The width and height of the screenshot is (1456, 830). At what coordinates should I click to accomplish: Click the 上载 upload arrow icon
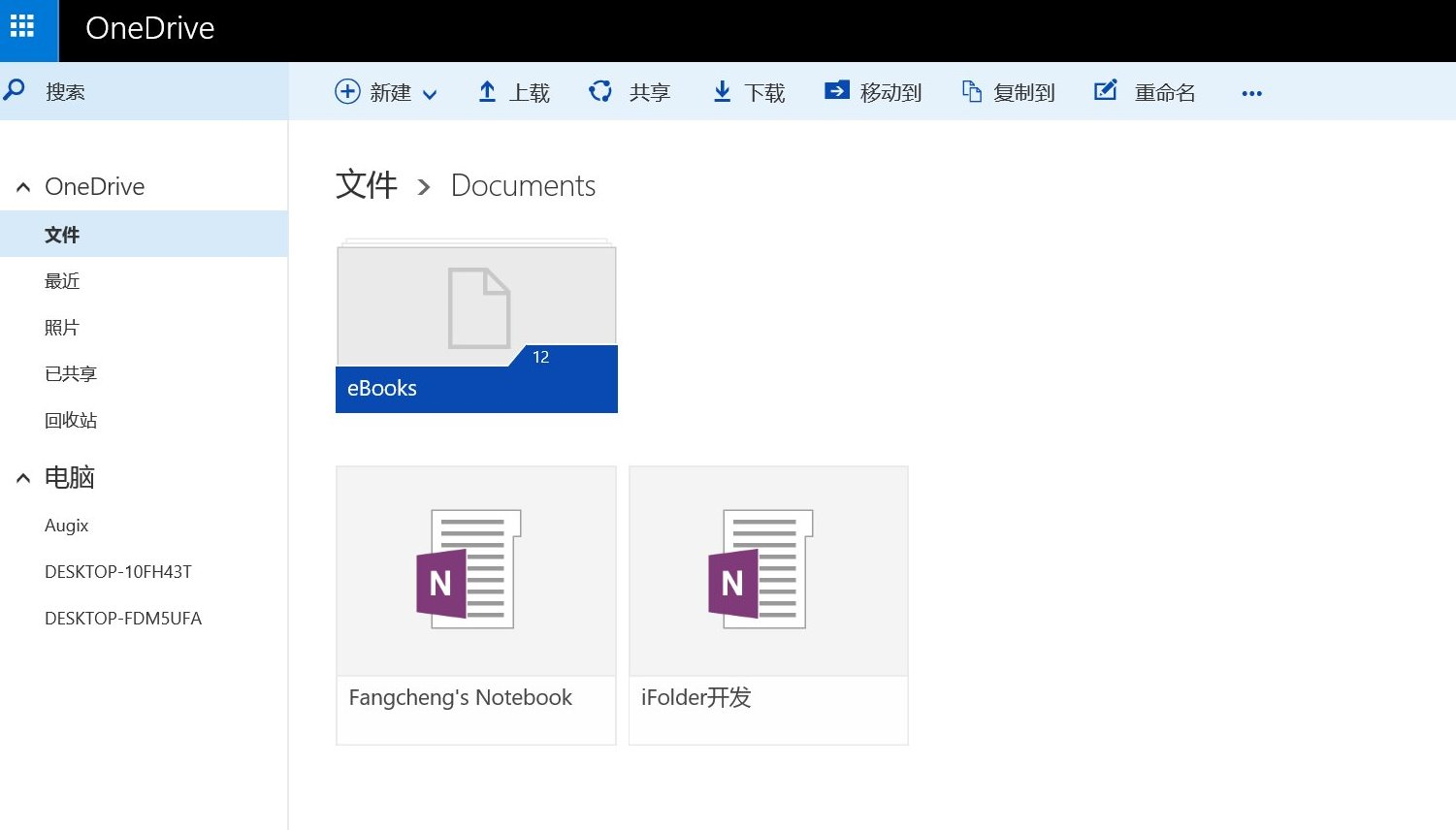click(x=487, y=91)
